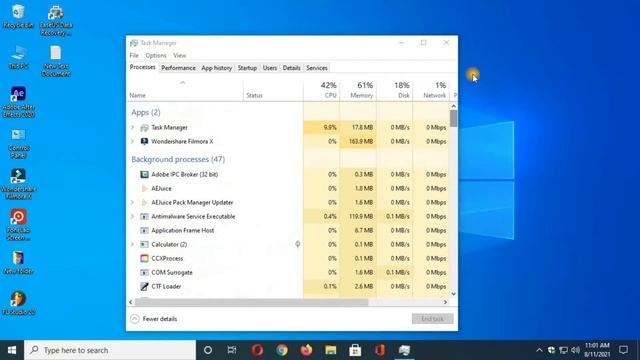The height and width of the screenshot is (360, 640).
Task: Click the End task button
Action: pos(432,319)
